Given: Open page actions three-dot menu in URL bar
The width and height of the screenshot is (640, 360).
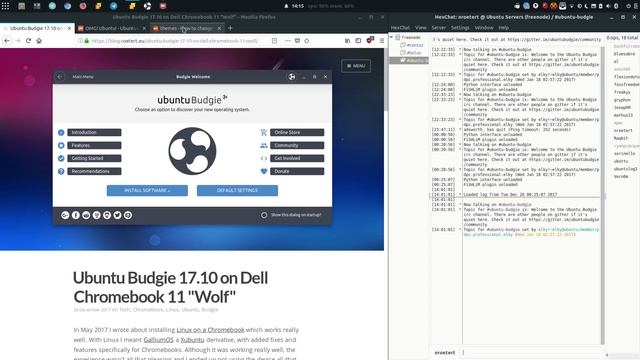Looking at the screenshot, I should 288,41.
